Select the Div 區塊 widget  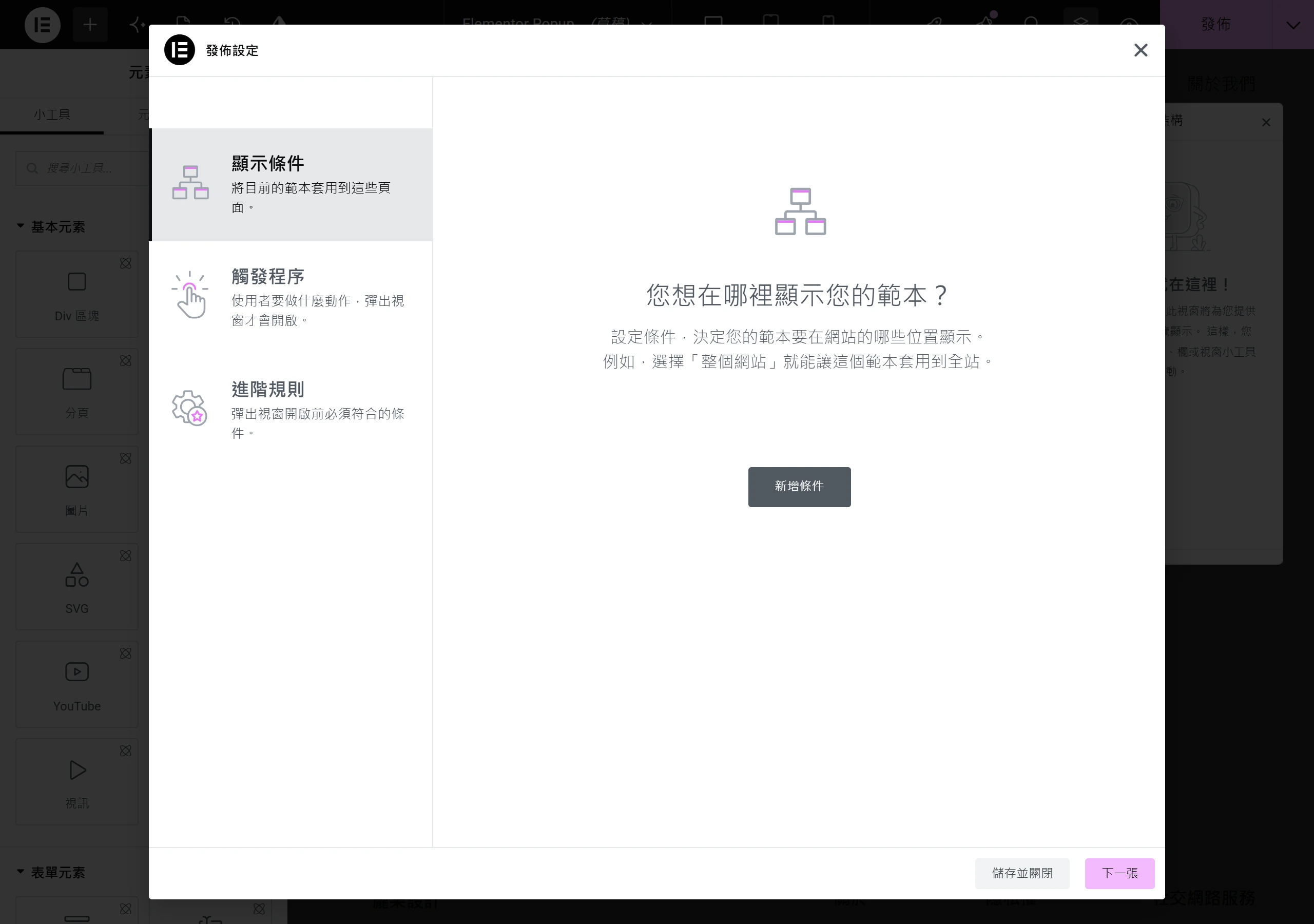(x=76, y=294)
